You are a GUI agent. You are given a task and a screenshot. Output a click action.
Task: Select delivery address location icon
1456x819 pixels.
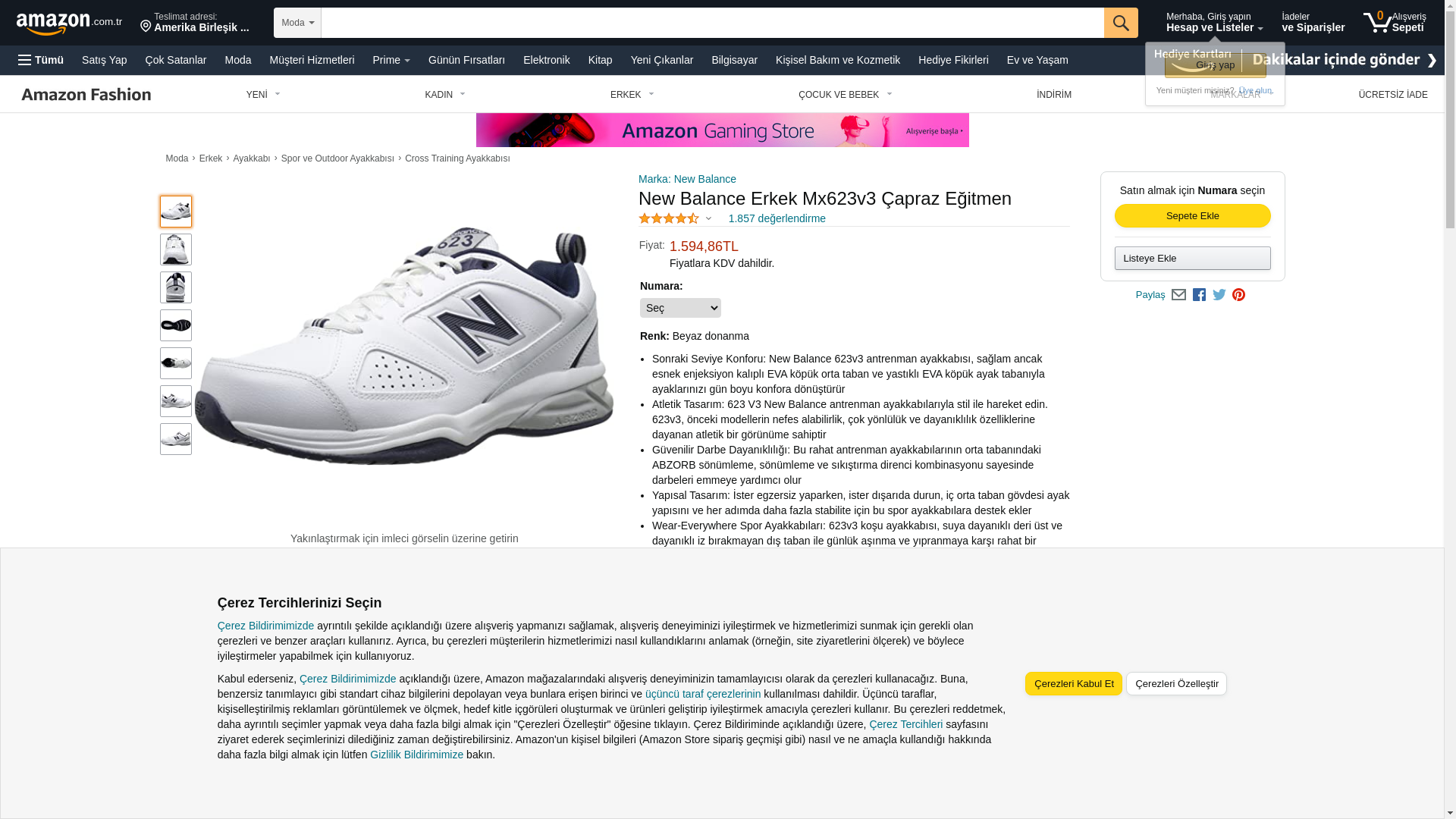pyautogui.click(x=146, y=27)
